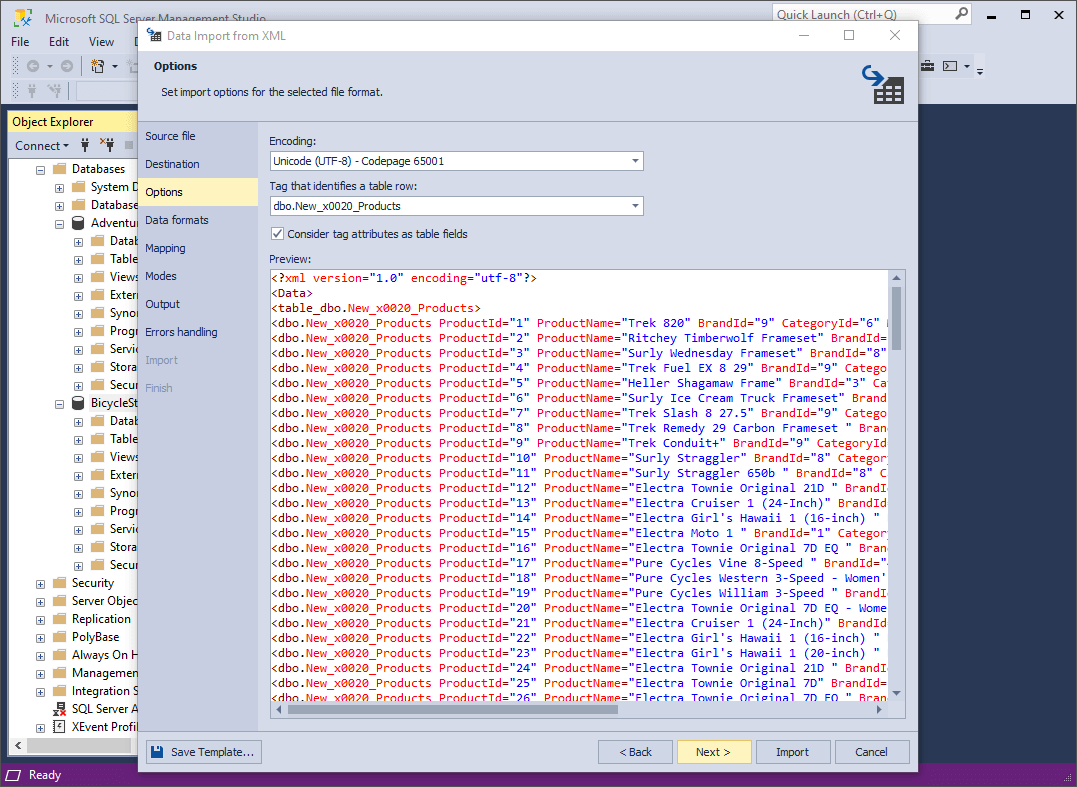This screenshot has width=1077, height=787.
Task: Open the Encoding dropdown
Action: tap(635, 161)
